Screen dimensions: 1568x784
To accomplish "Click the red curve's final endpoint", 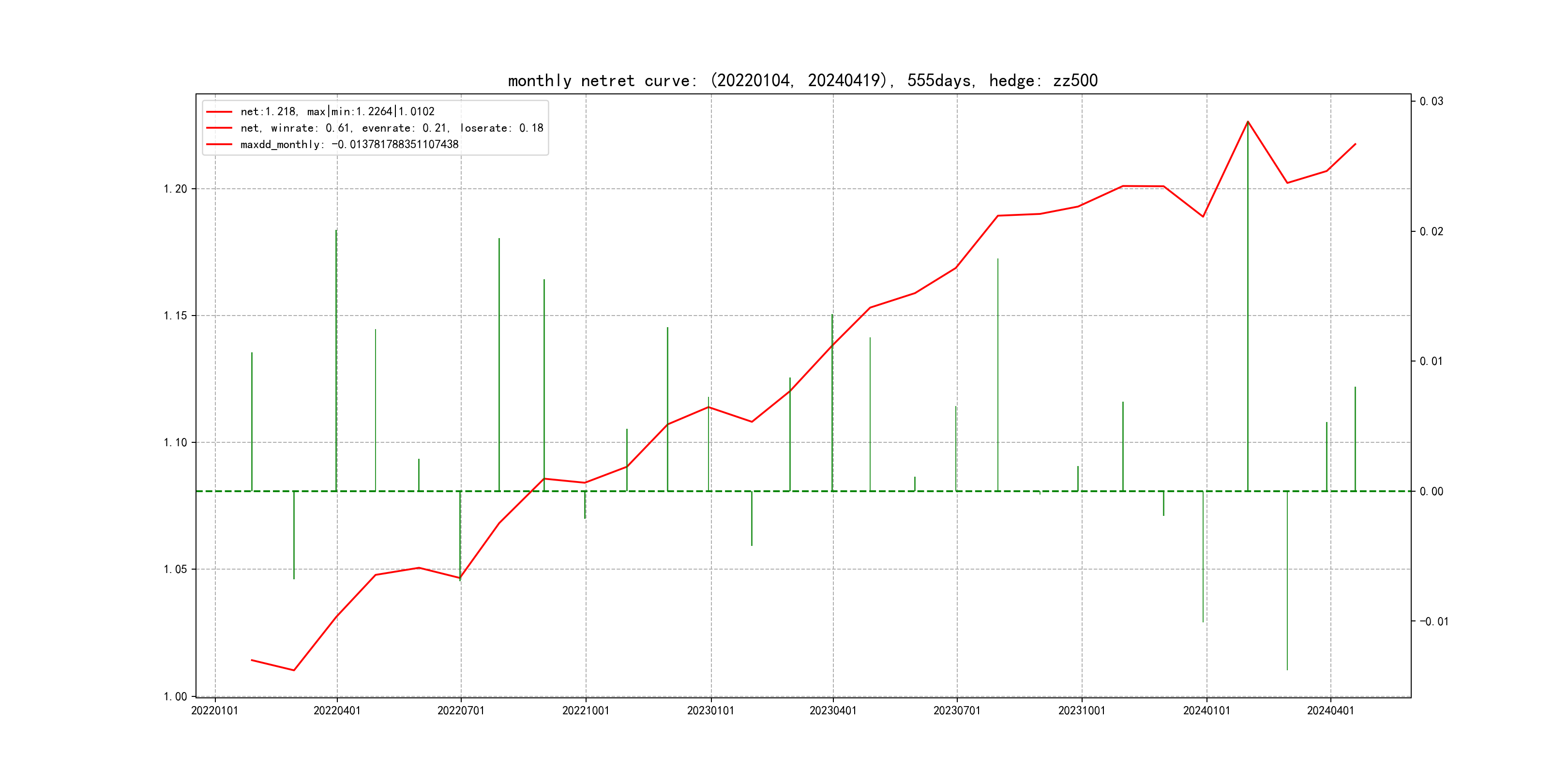I will [1356, 144].
